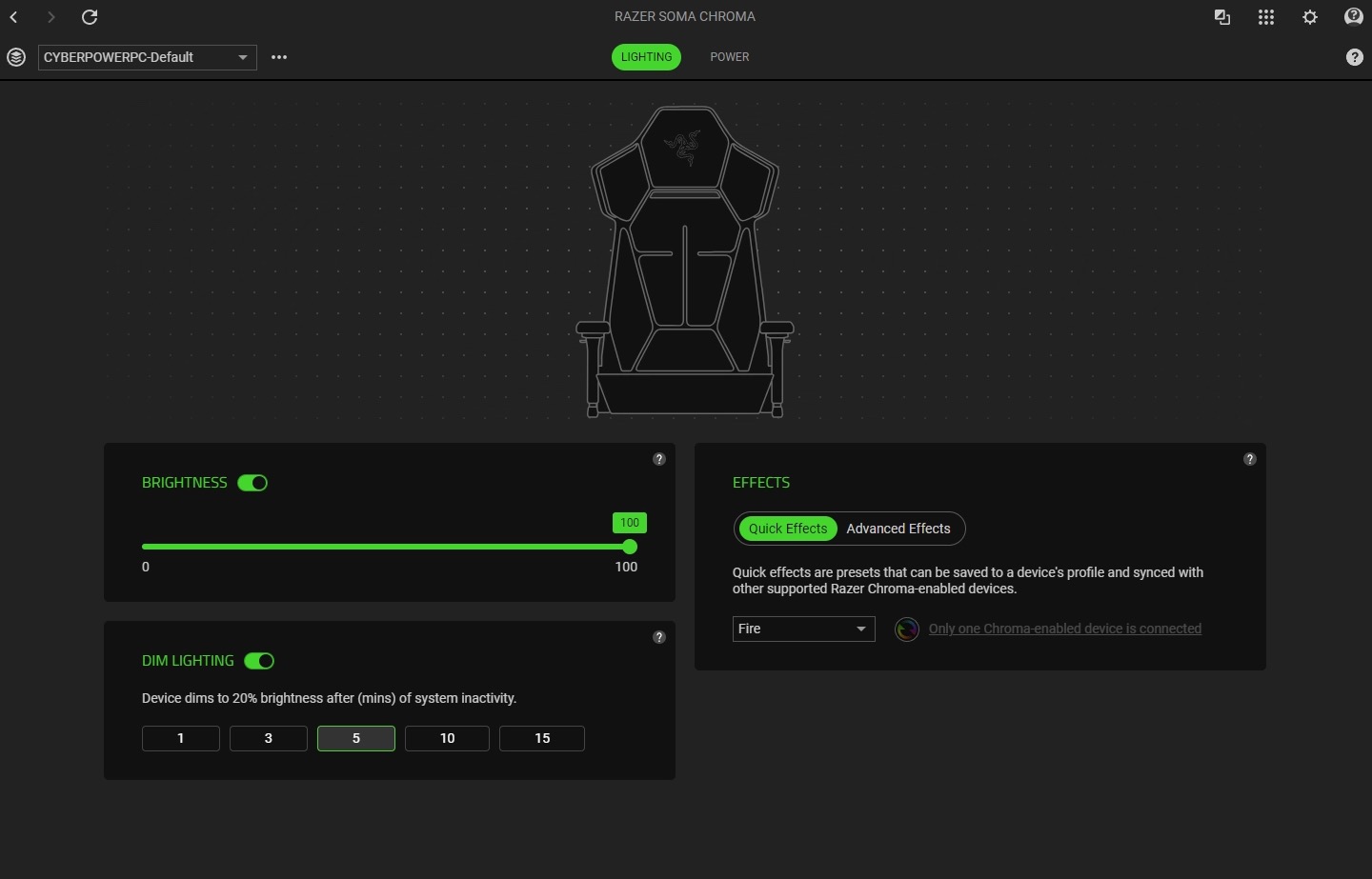Image resolution: width=1372 pixels, height=879 pixels.
Task: Choose 15 minutes dim inactivity
Action: pos(542,738)
